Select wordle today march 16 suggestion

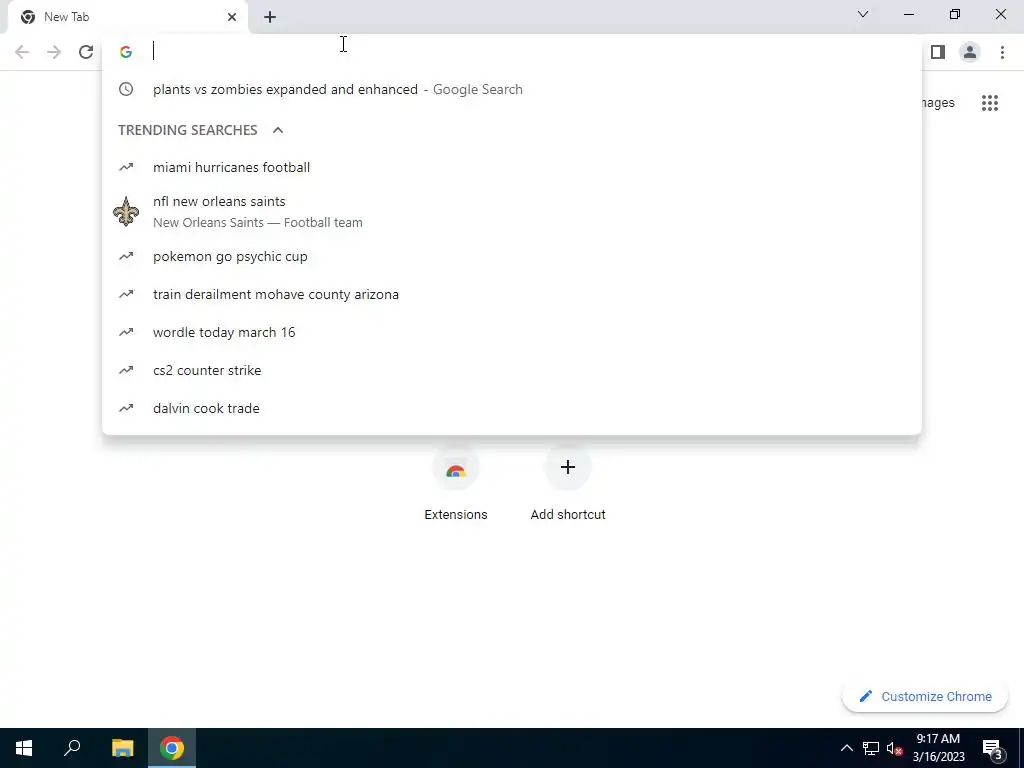[512, 332]
